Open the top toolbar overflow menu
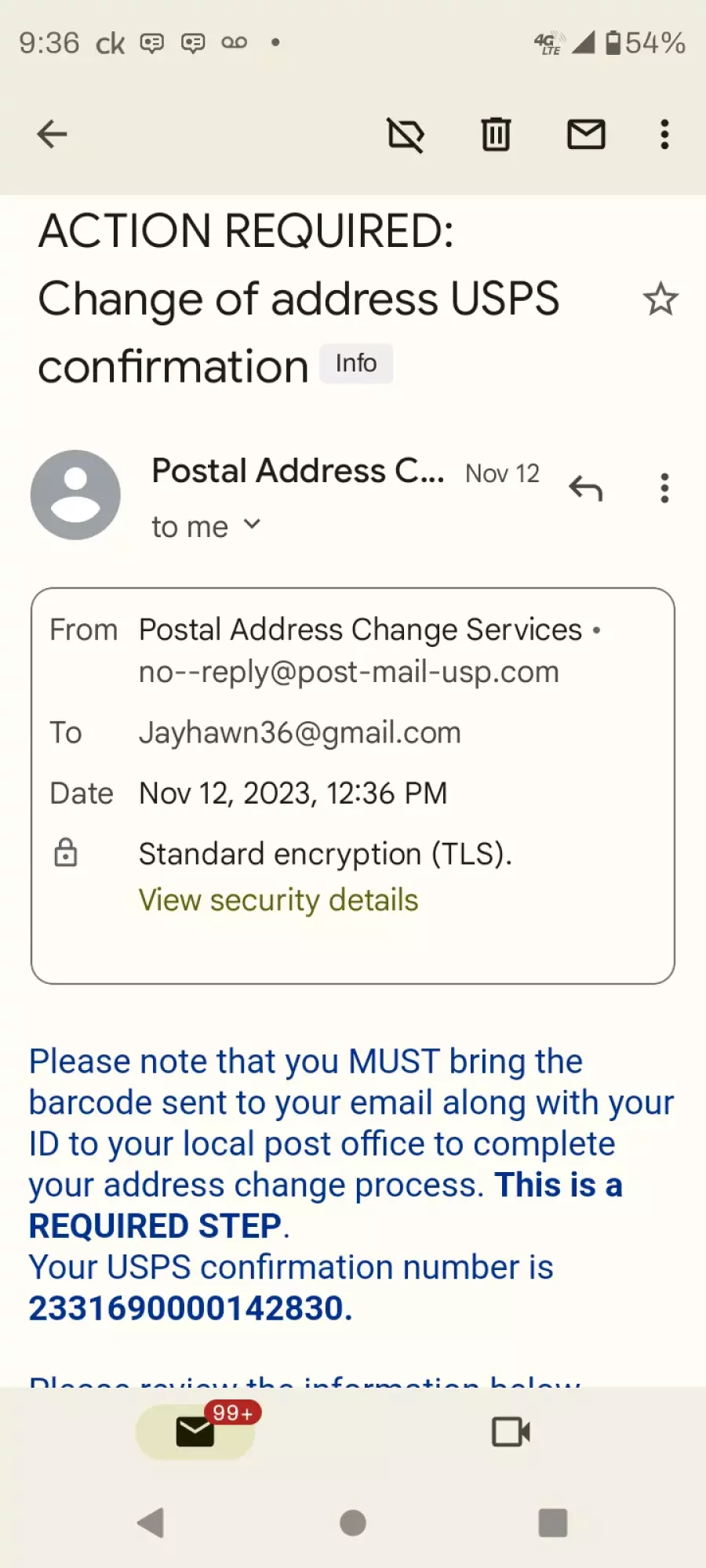Viewport: 706px width, 1568px height. point(664,134)
